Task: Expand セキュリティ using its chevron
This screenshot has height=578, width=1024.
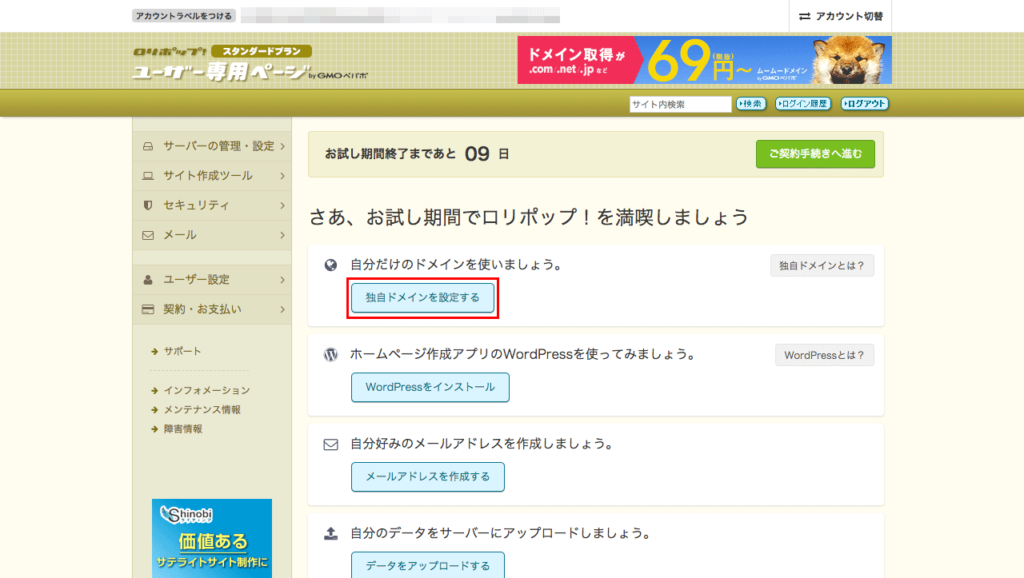Action: (282, 205)
